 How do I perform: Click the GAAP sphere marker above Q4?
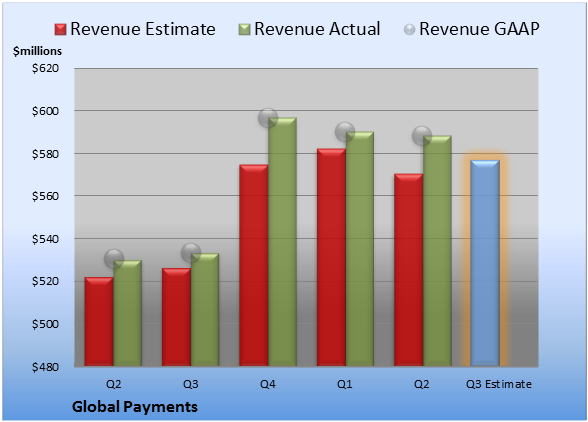click(268, 118)
